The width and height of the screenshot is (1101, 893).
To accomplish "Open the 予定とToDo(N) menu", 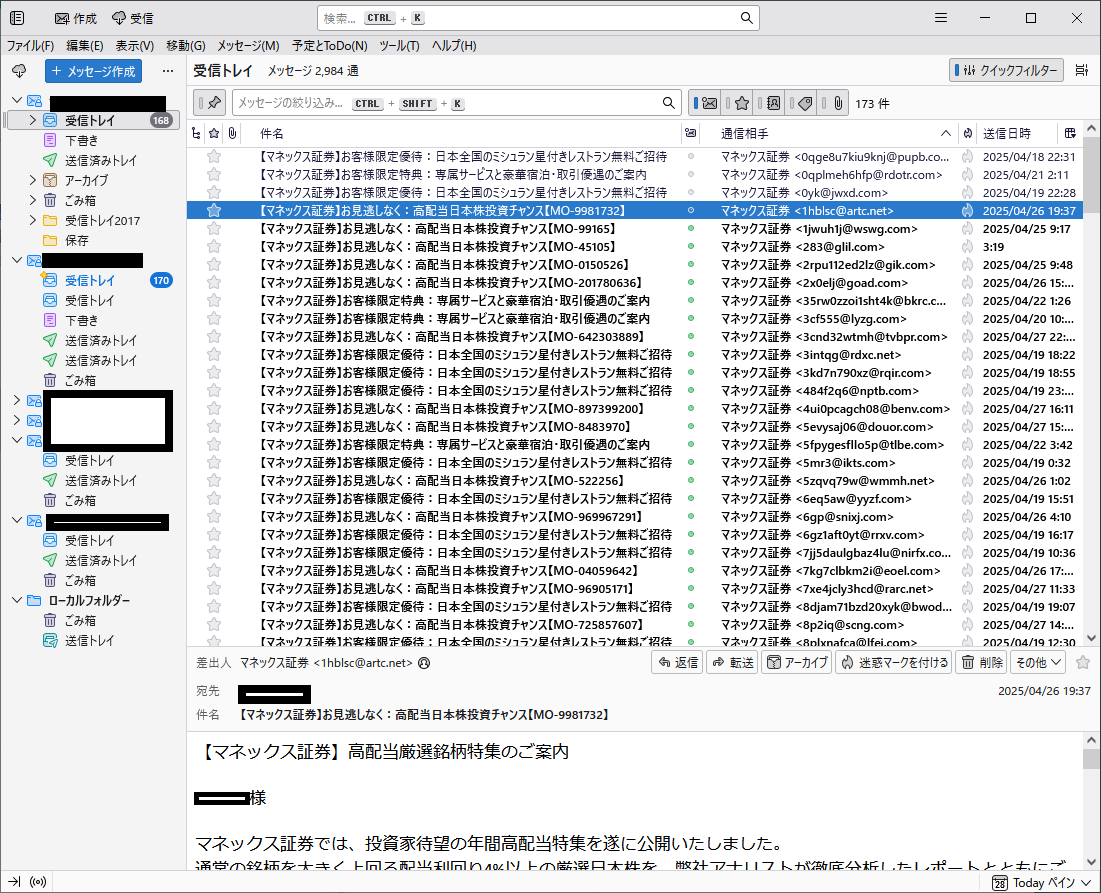I will point(329,46).
